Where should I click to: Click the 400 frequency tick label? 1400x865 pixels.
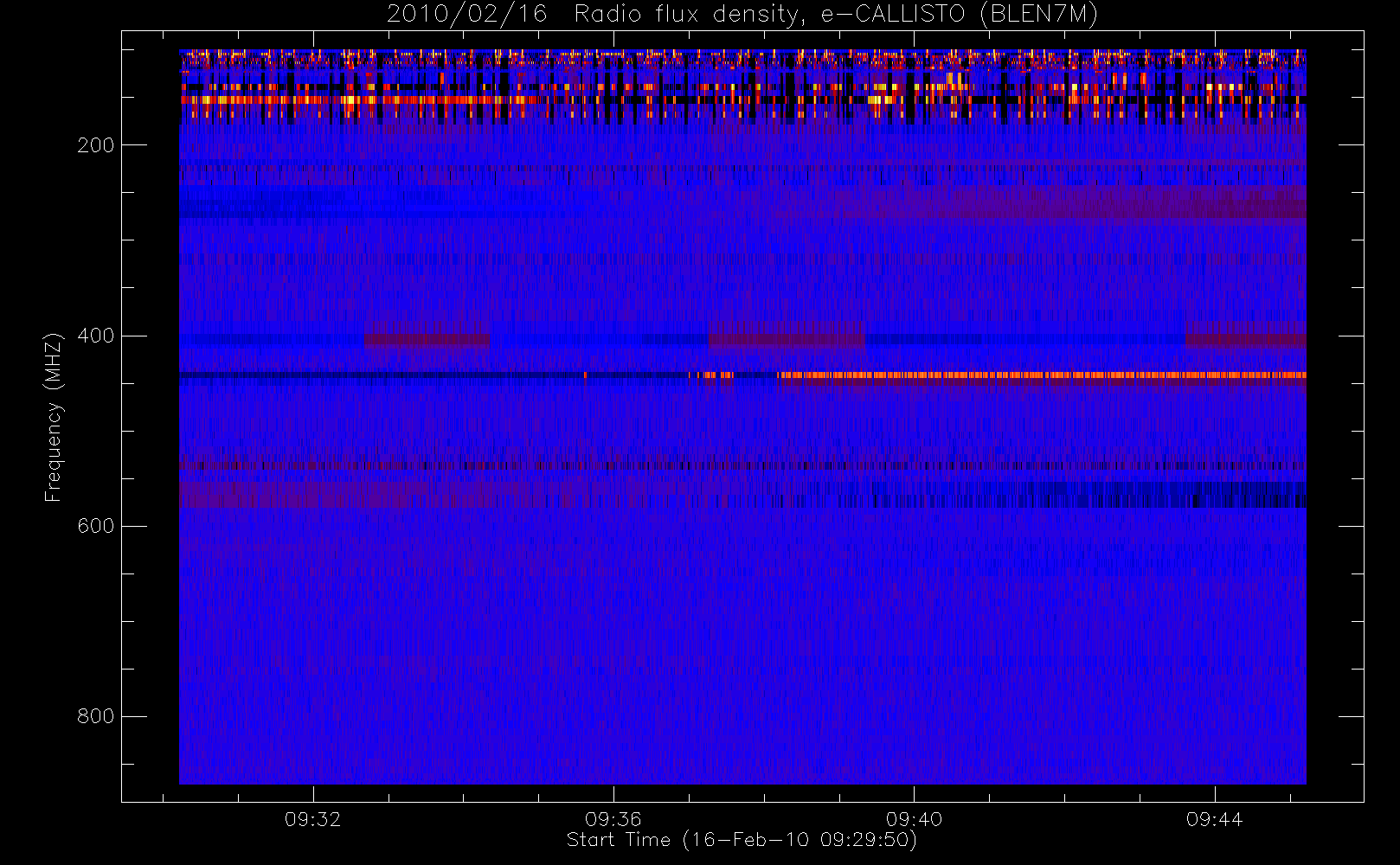click(96, 336)
